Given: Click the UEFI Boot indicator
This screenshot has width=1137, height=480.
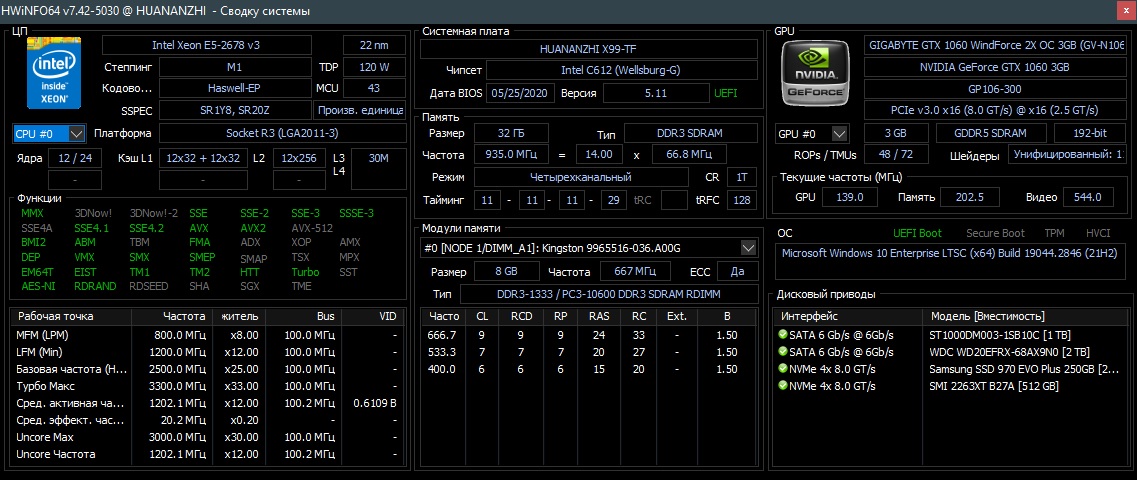Looking at the screenshot, I should point(917,233).
